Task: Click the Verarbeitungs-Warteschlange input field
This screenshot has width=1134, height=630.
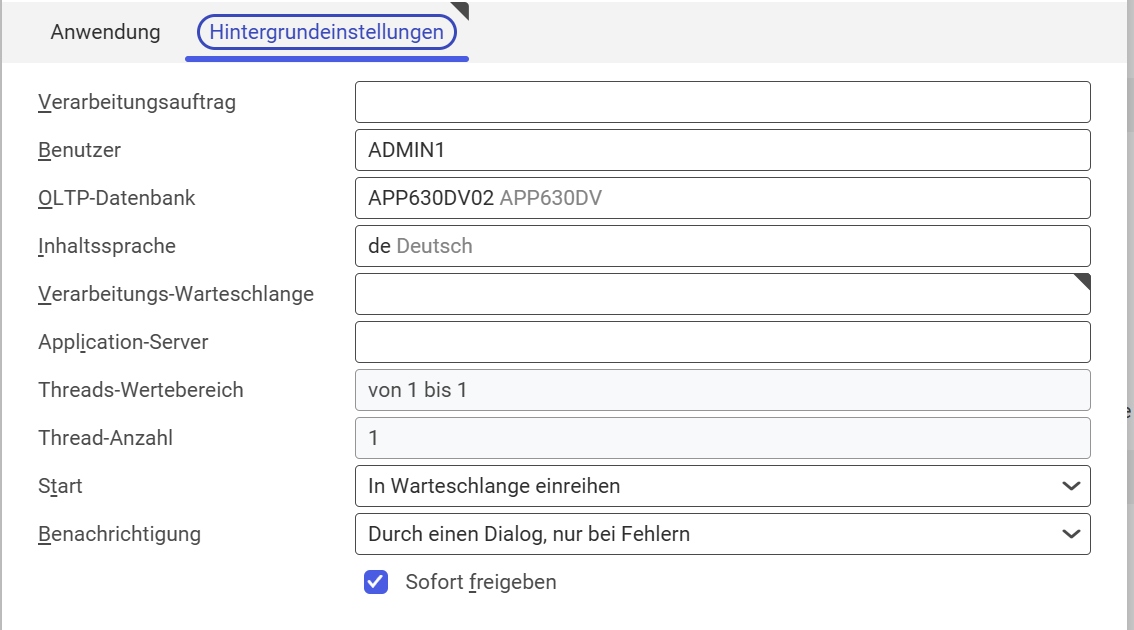Action: [722, 294]
